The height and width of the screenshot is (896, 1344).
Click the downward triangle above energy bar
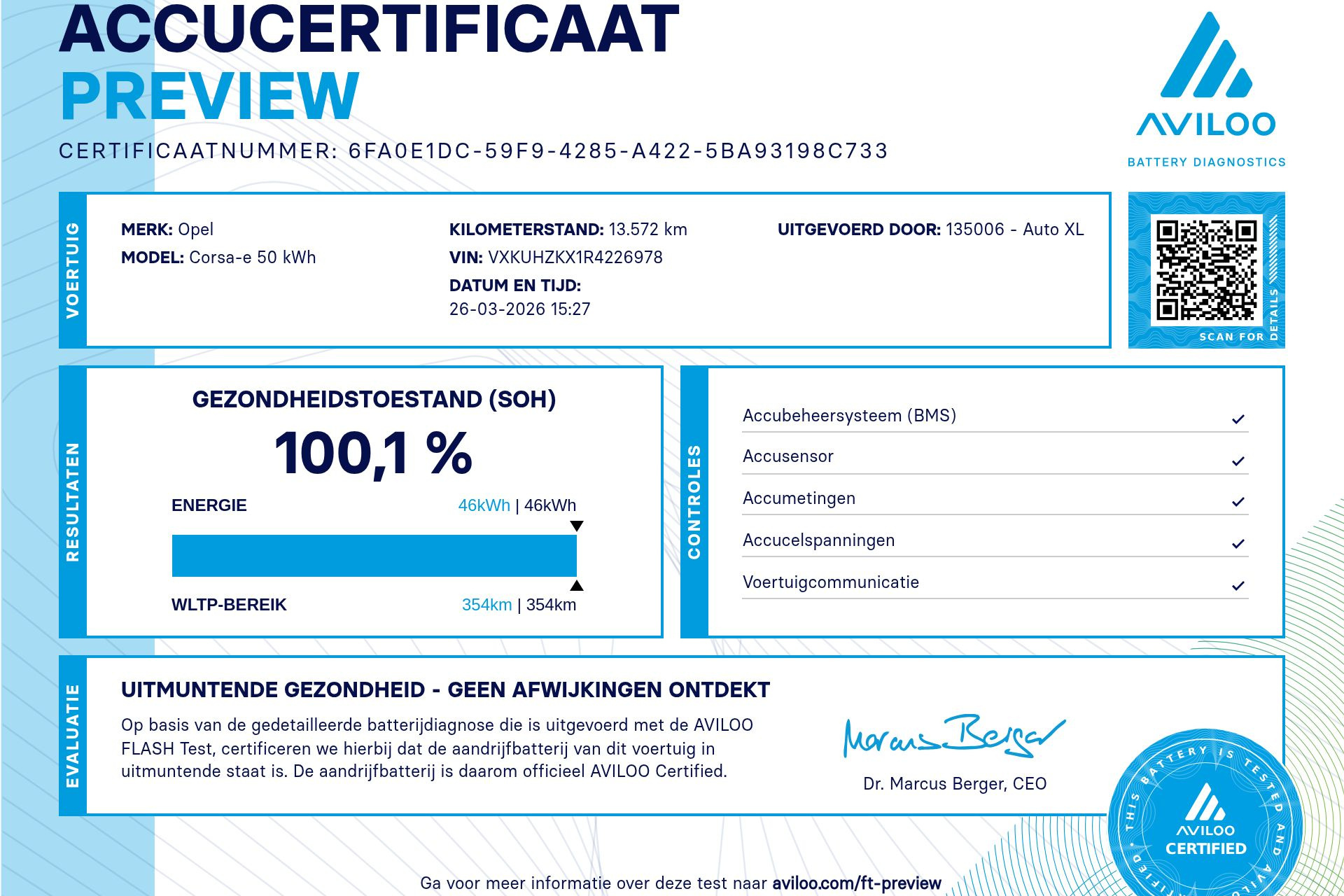click(x=577, y=526)
